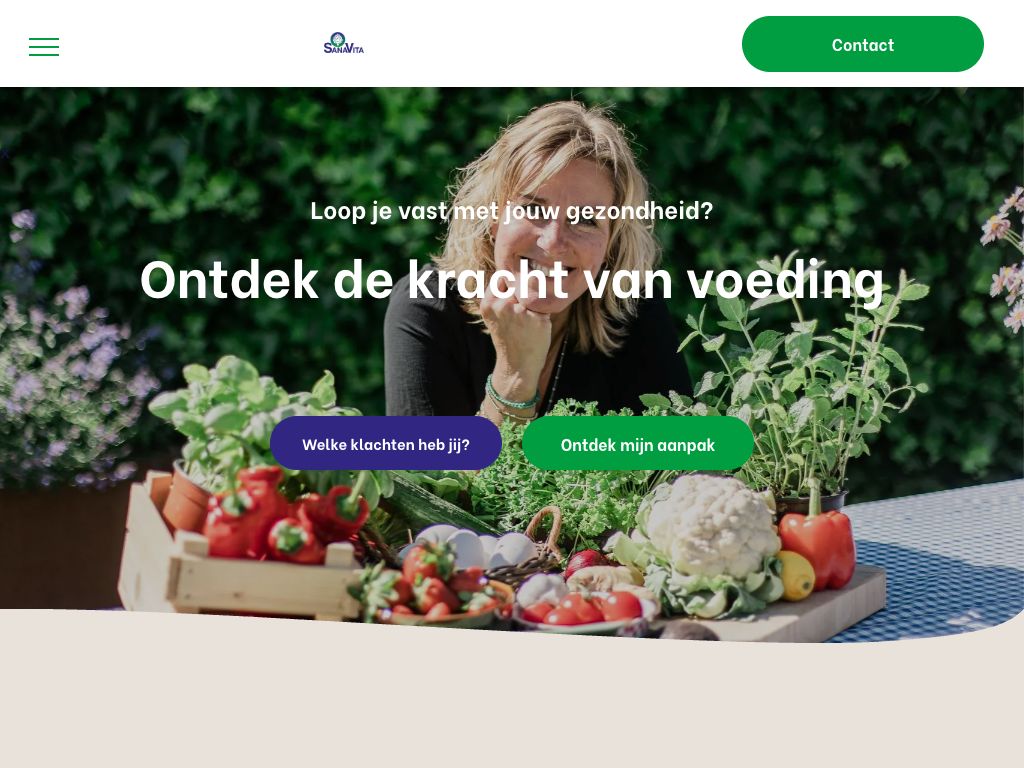The image size is (1024, 768).
Task: Click the 'Ontdek de kracht van voeding' headline
Action: pyautogui.click(x=511, y=280)
